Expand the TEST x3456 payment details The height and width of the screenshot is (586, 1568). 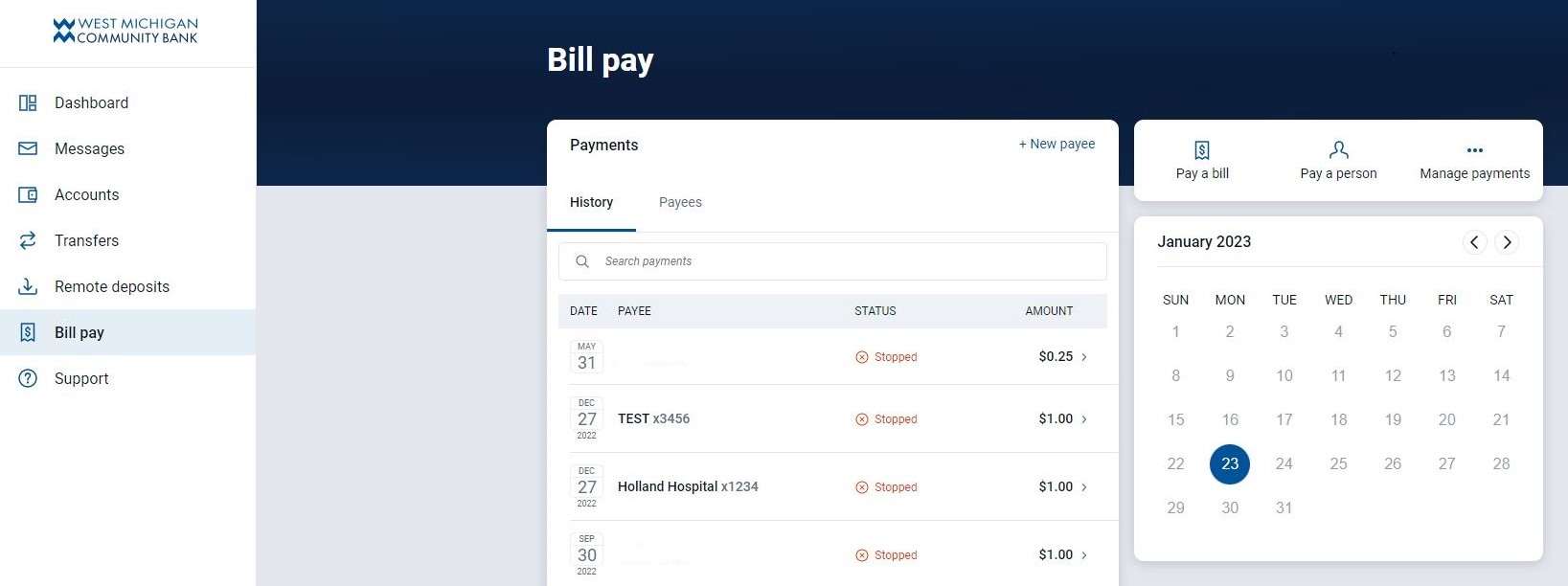[1084, 418]
